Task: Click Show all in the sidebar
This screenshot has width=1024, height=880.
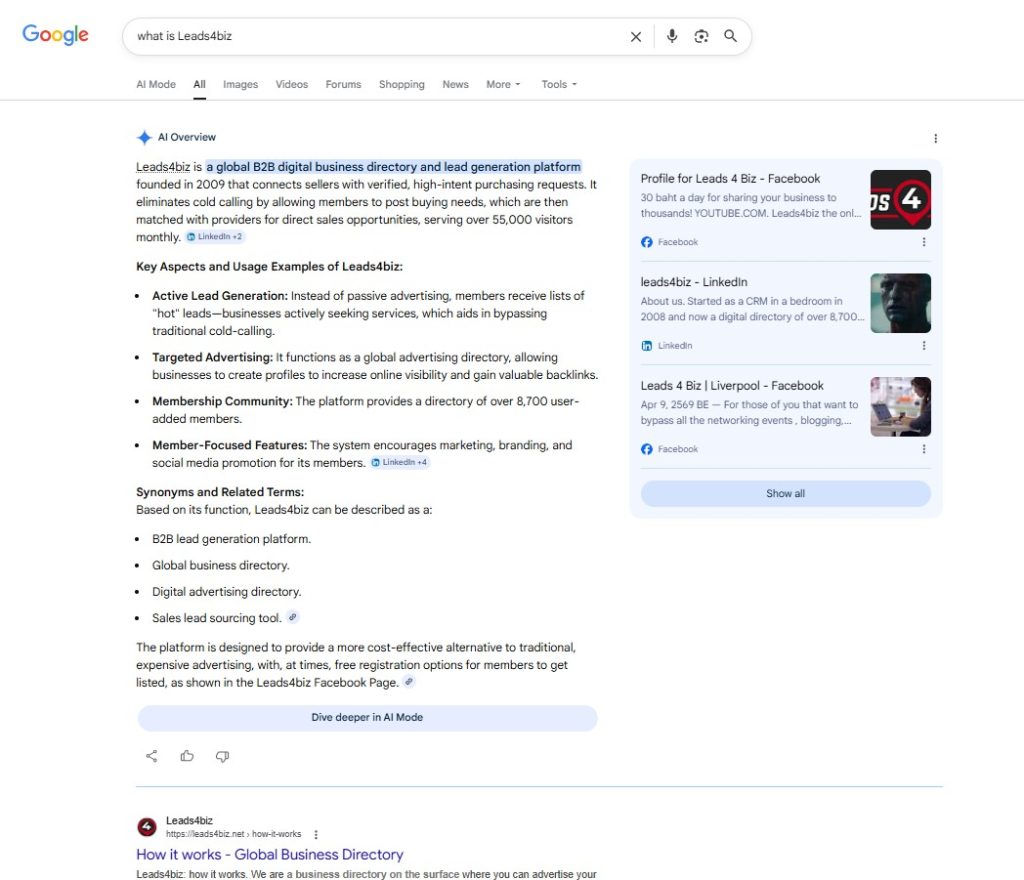Action: pyautogui.click(x=785, y=493)
